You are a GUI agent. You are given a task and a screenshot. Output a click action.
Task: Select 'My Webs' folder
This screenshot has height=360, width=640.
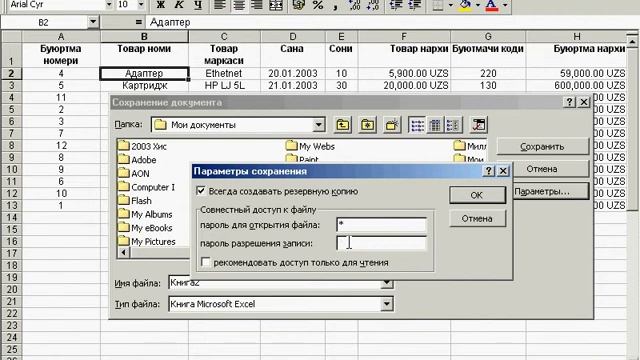[310, 146]
